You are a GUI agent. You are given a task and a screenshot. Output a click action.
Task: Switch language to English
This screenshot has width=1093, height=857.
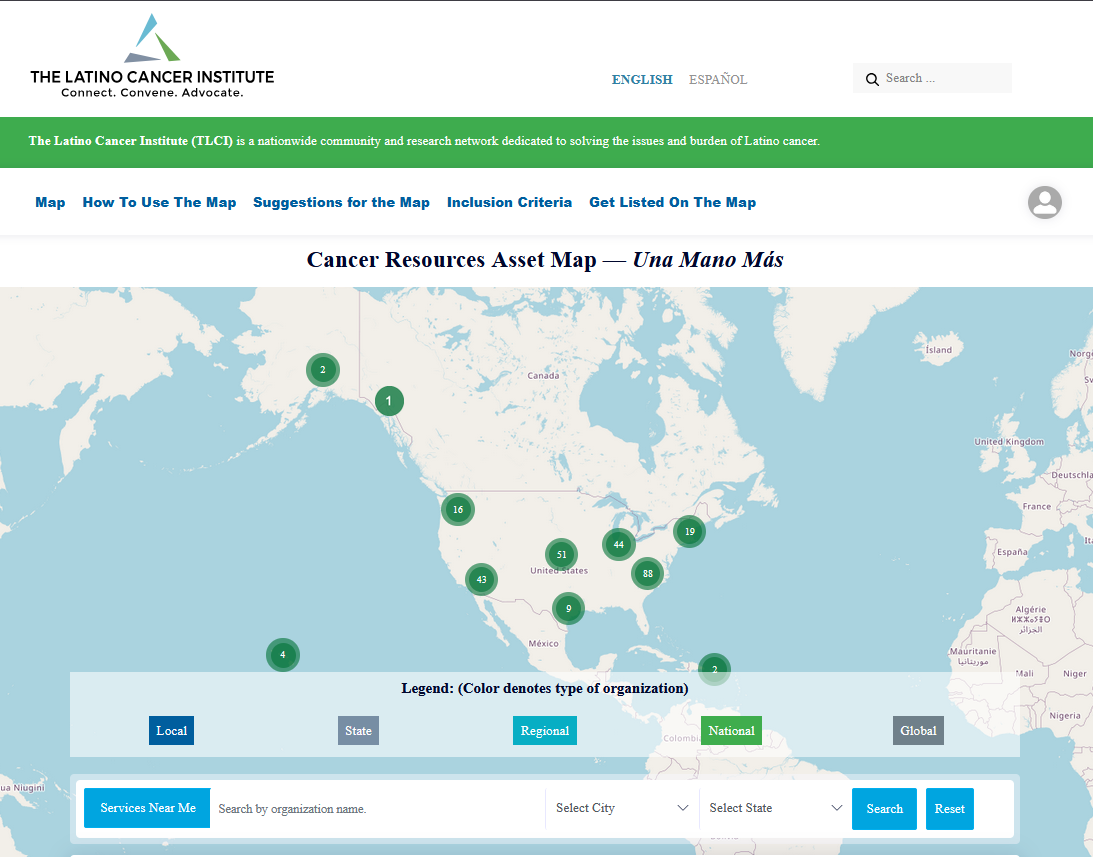pyautogui.click(x=642, y=79)
